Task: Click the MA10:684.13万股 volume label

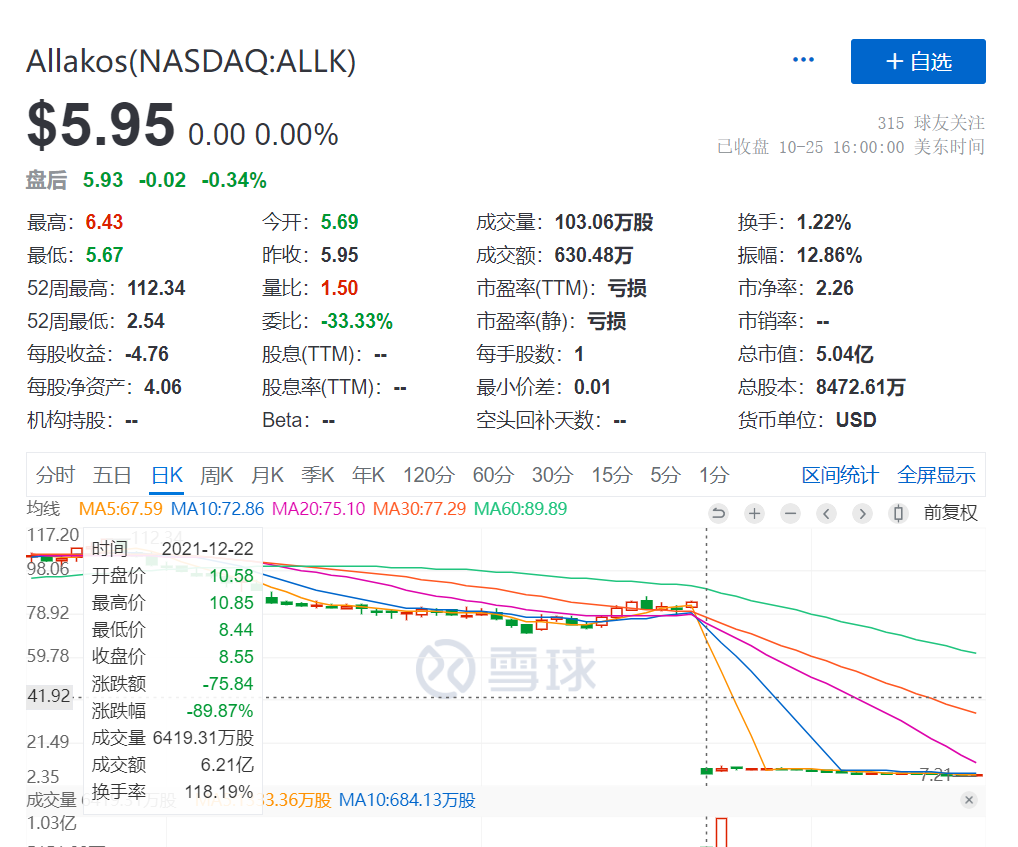Action: 407,800
